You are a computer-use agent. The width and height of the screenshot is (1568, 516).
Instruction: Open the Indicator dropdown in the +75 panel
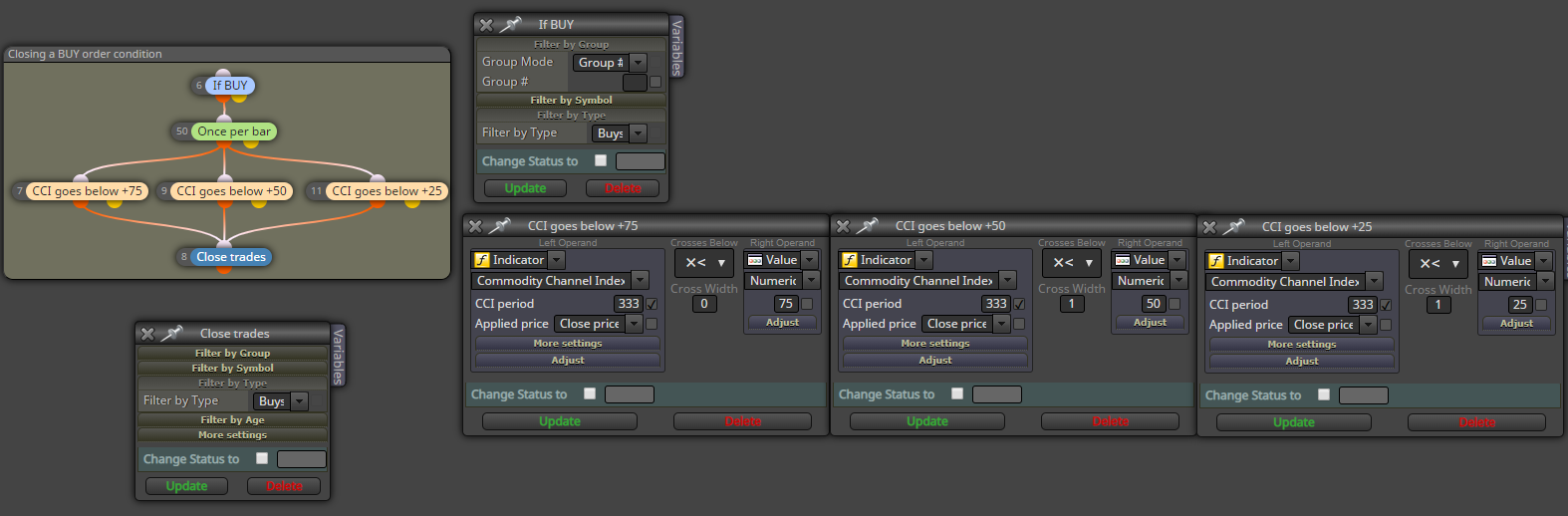[x=519, y=260]
